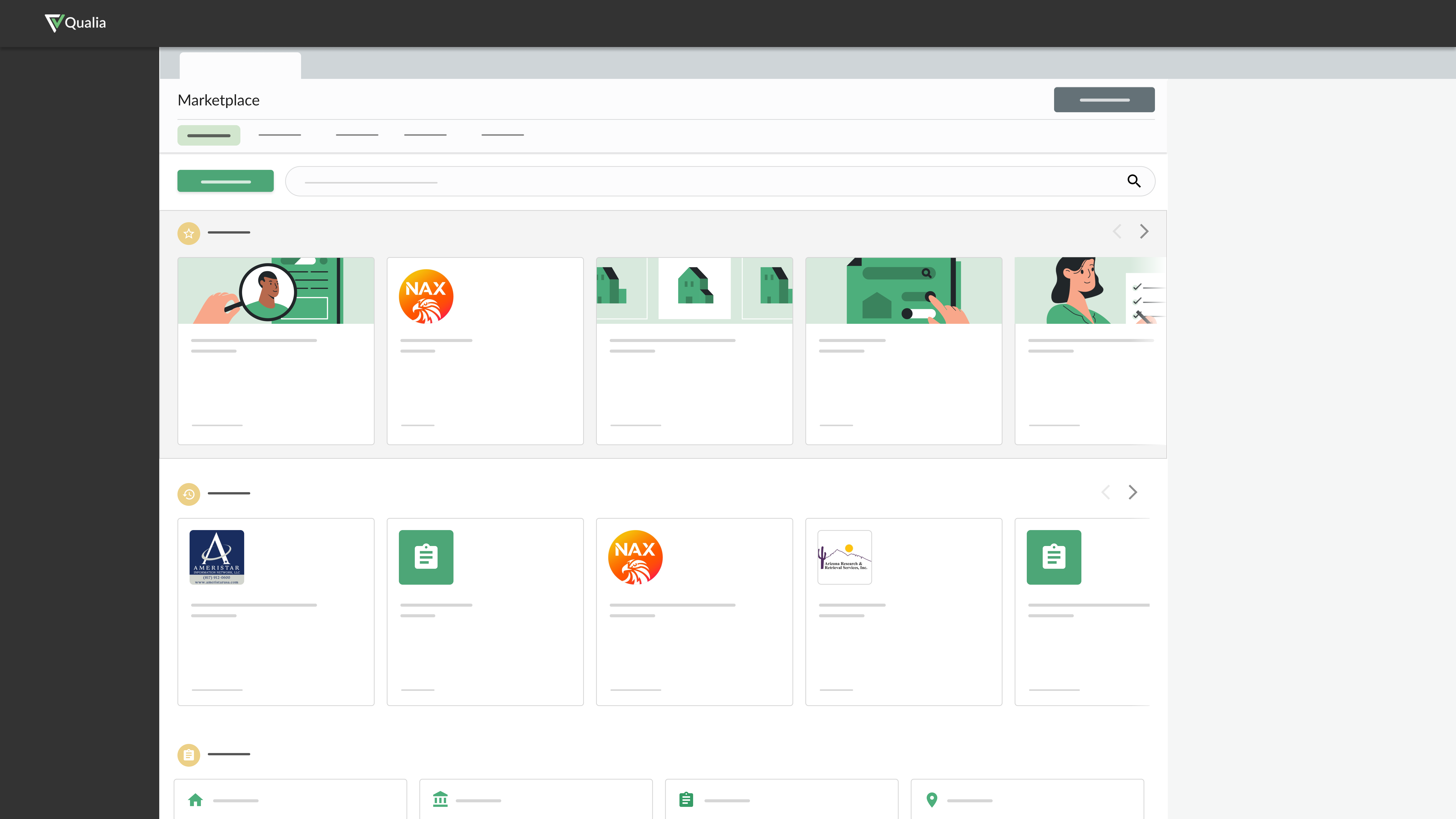Screen dimensions: 1456x819
Task: Switch to the fifth Marketplace tab
Action: [502, 135]
